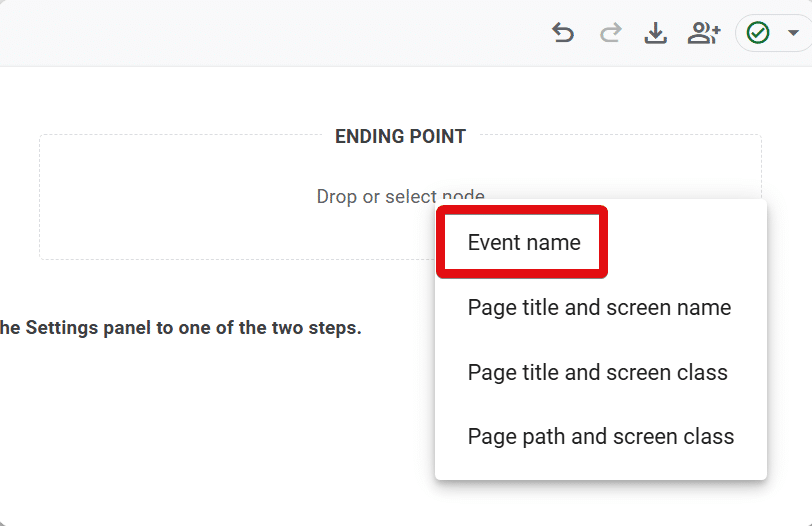The image size is (812, 526).
Task: Click the undo arrow icon
Action: (563, 33)
